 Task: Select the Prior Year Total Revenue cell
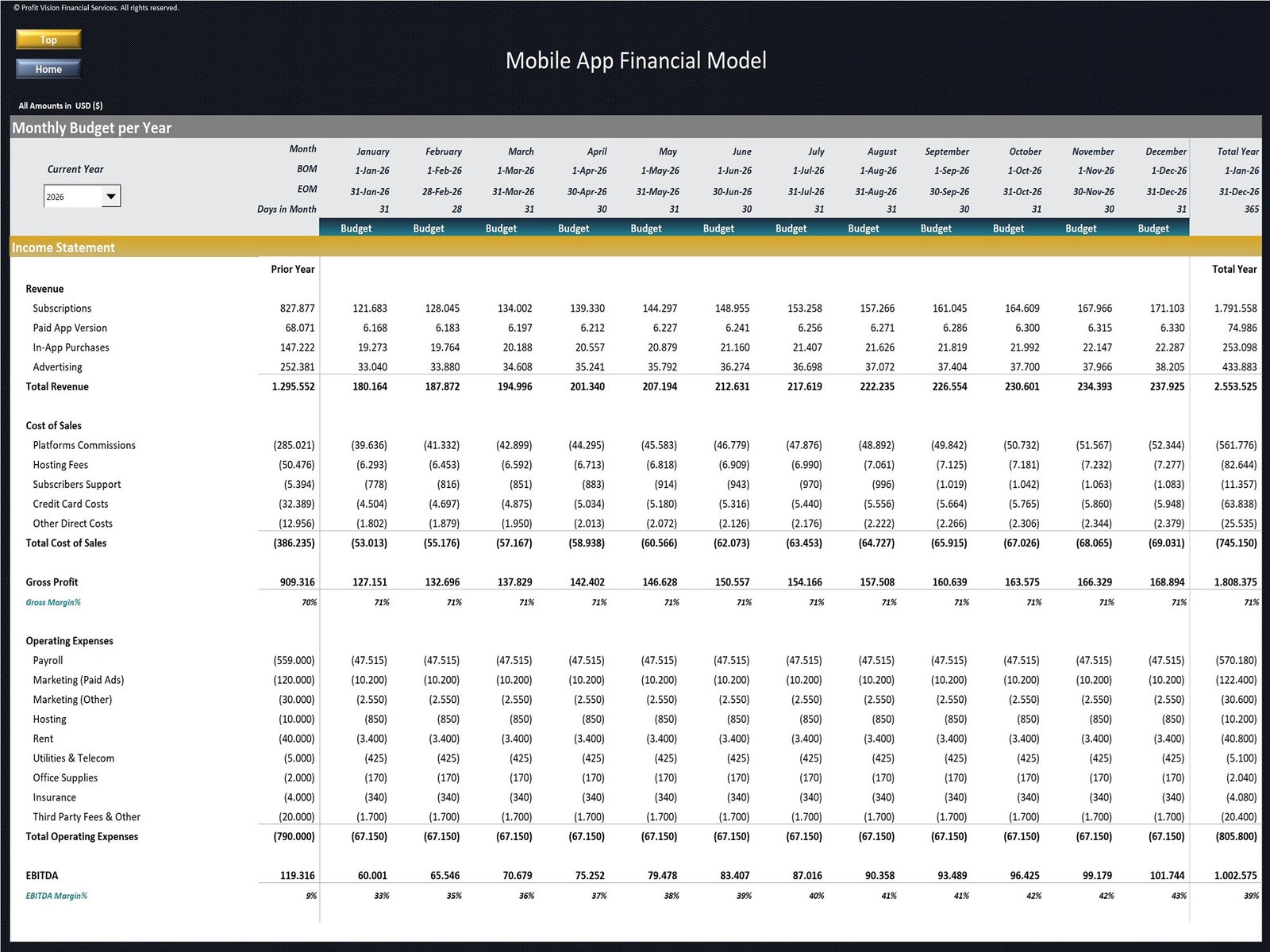[x=293, y=387]
